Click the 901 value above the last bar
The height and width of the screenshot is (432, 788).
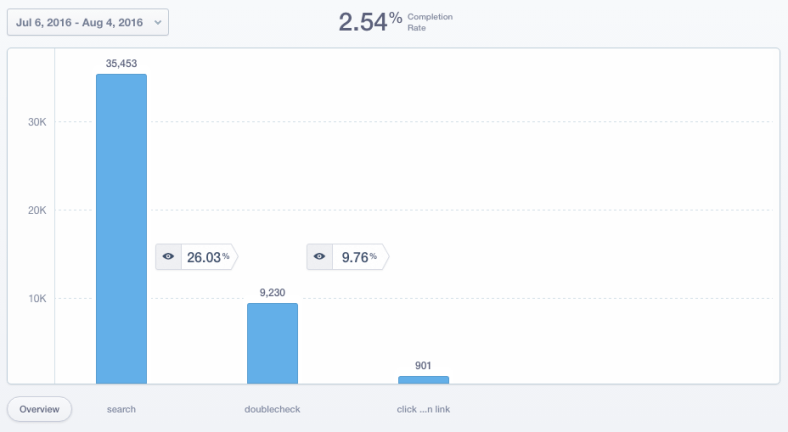tap(423, 365)
